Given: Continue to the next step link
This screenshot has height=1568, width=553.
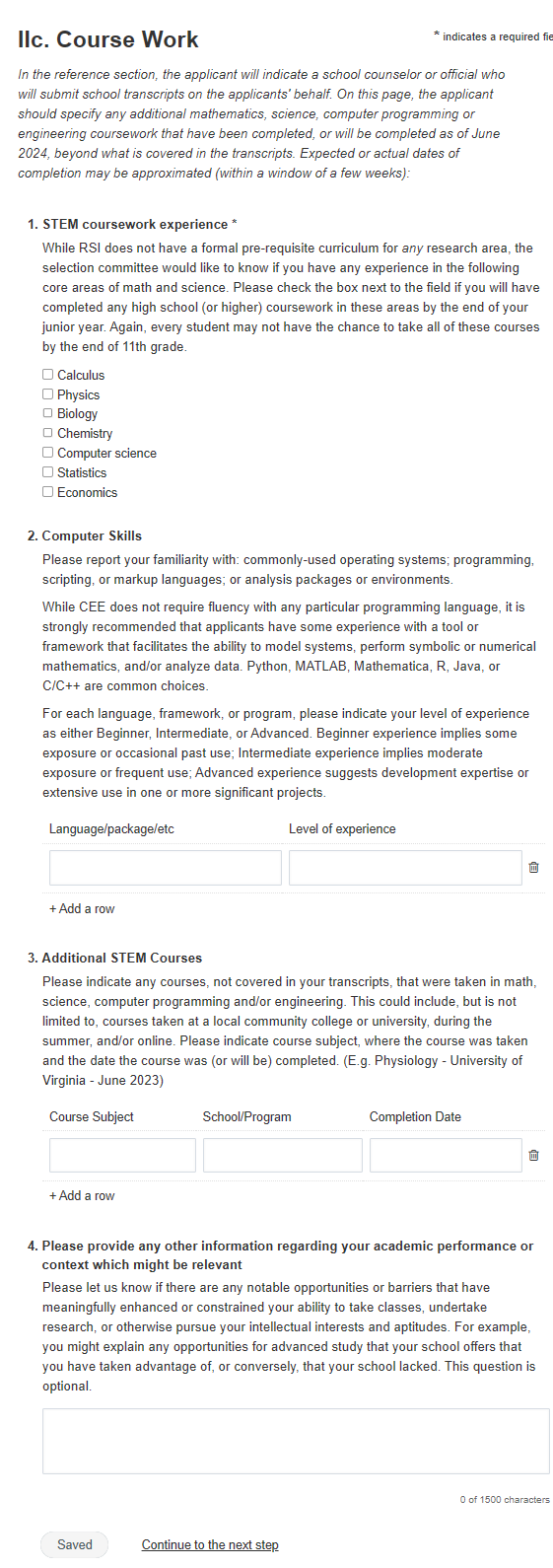Looking at the screenshot, I should [210, 1545].
